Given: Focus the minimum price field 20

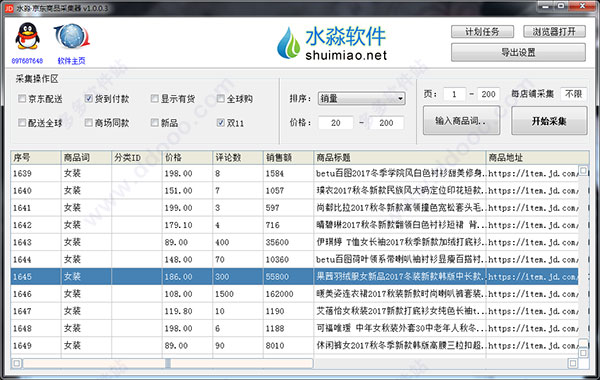Looking at the screenshot, I should tap(336, 123).
